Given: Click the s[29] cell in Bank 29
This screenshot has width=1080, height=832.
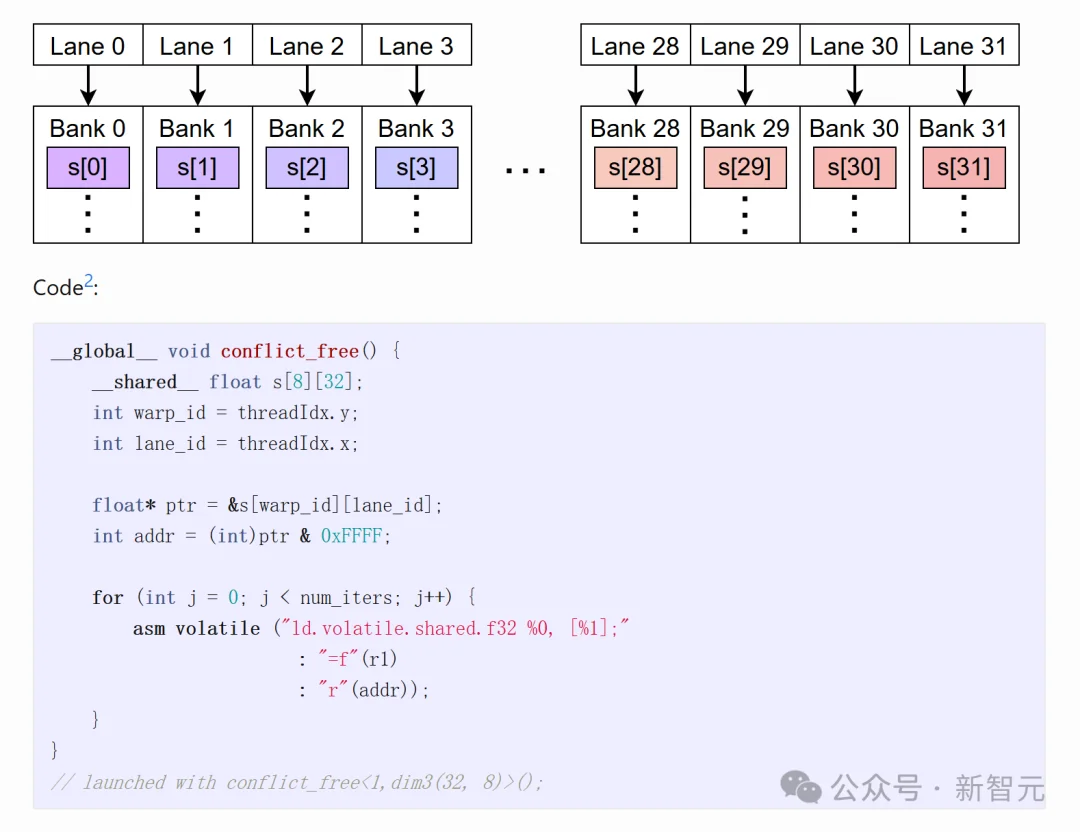Looking at the screenshot, I should point(744,168).
